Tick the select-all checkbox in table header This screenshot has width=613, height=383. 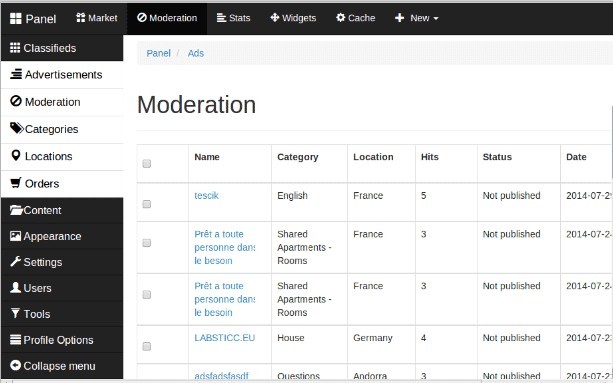147,163
